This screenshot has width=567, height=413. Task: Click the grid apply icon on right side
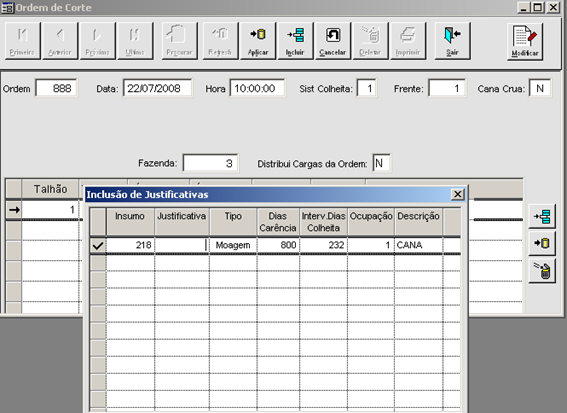[x=542, y=243]
